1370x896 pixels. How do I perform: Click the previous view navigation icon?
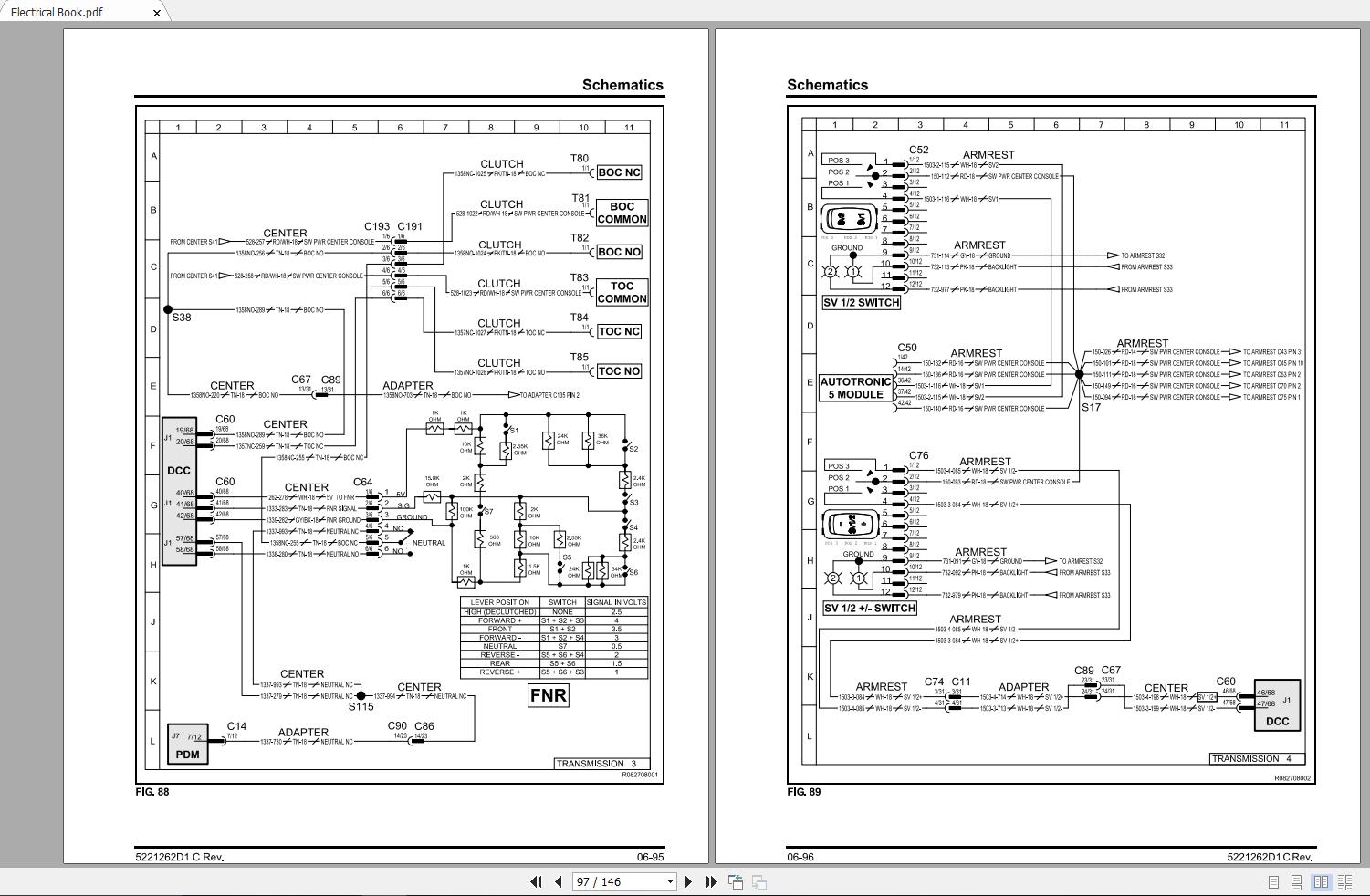click(x=736, y=881)
